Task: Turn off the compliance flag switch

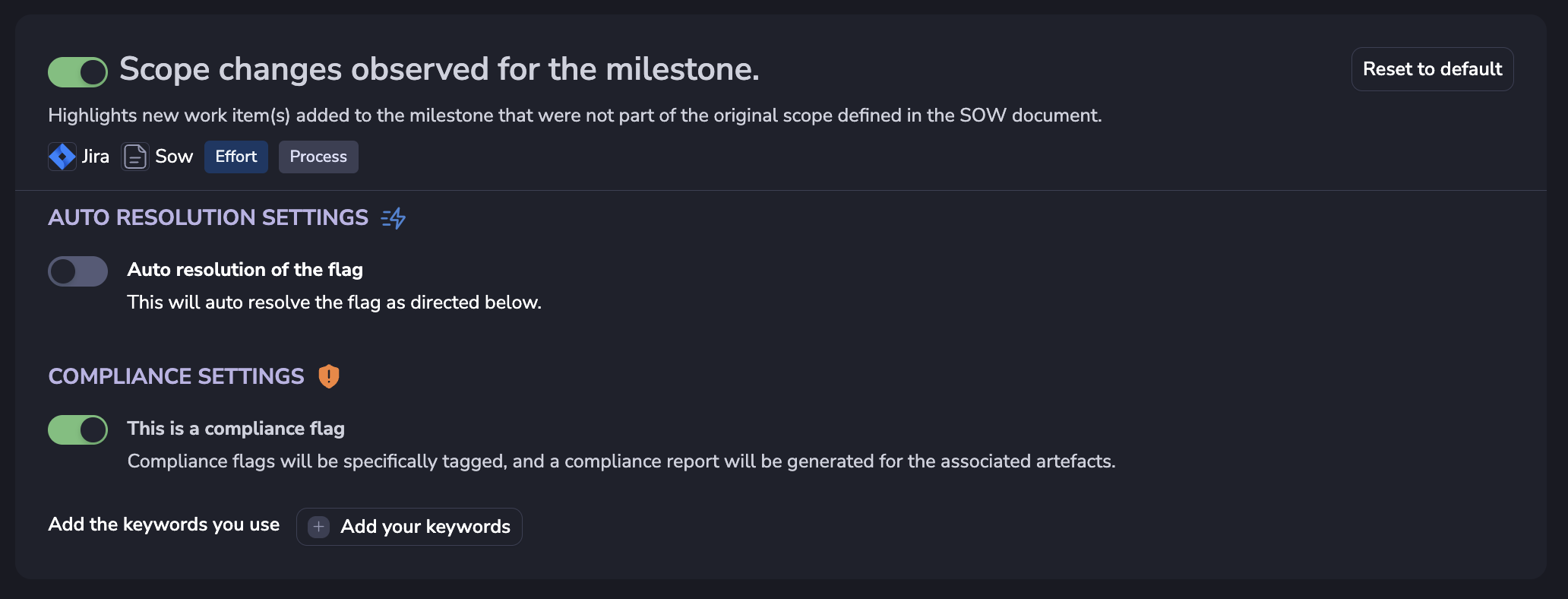Action: coord(77,430)
